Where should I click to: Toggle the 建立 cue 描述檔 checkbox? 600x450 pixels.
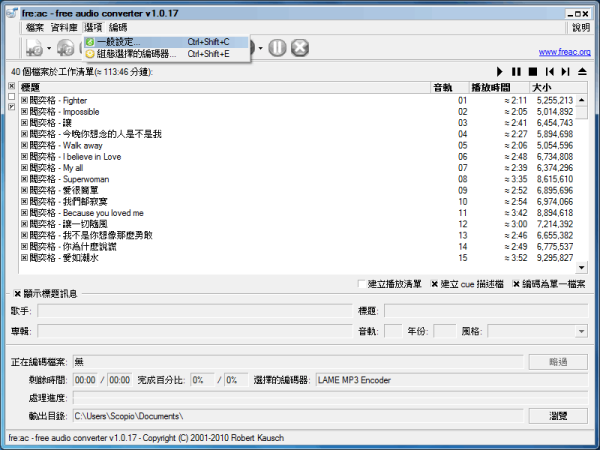(434, 284)
